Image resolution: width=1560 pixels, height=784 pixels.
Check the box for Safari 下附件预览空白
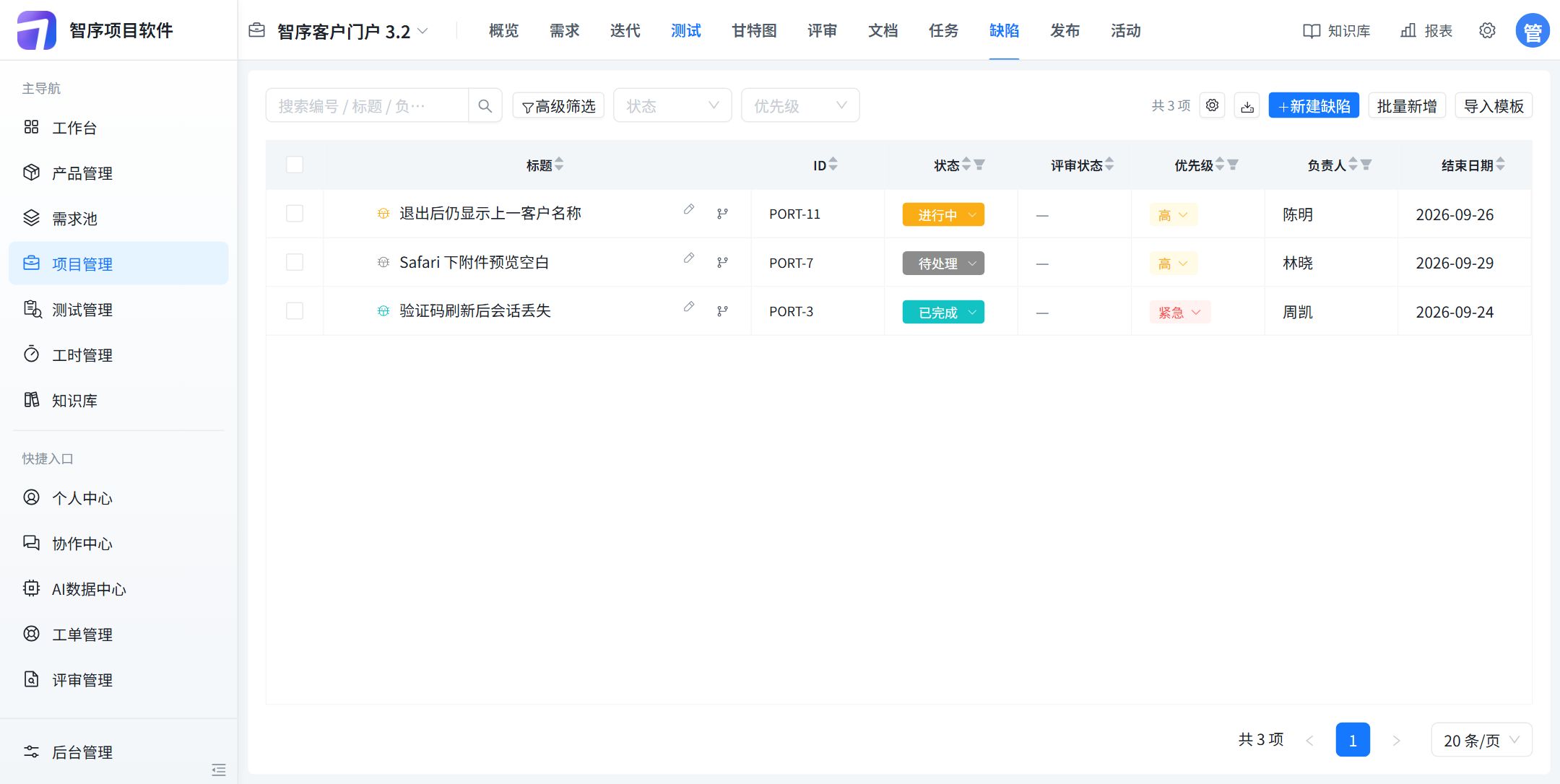(295, 262)
